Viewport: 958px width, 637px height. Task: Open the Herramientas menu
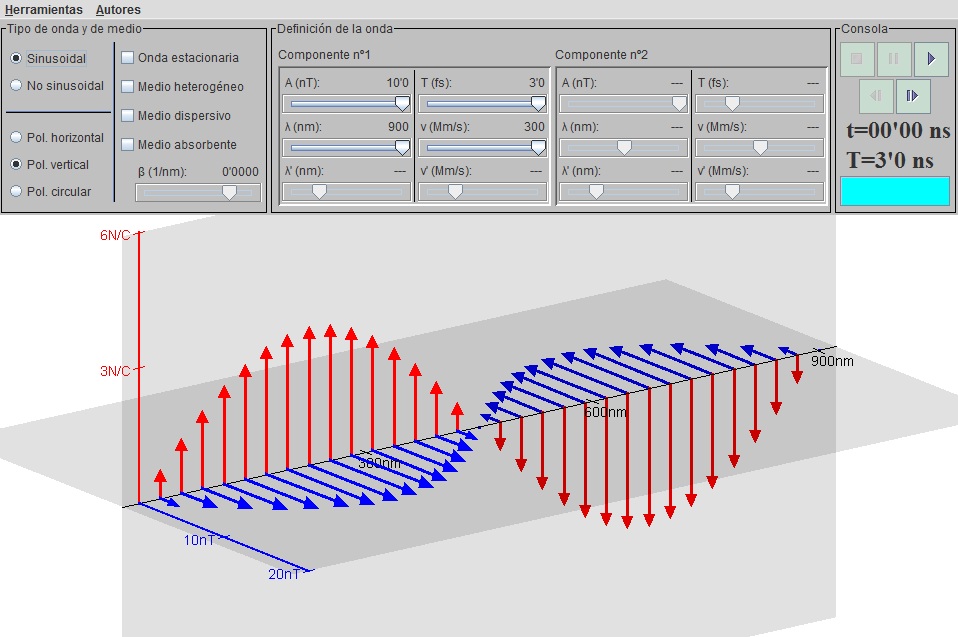(x=43, y=9)
